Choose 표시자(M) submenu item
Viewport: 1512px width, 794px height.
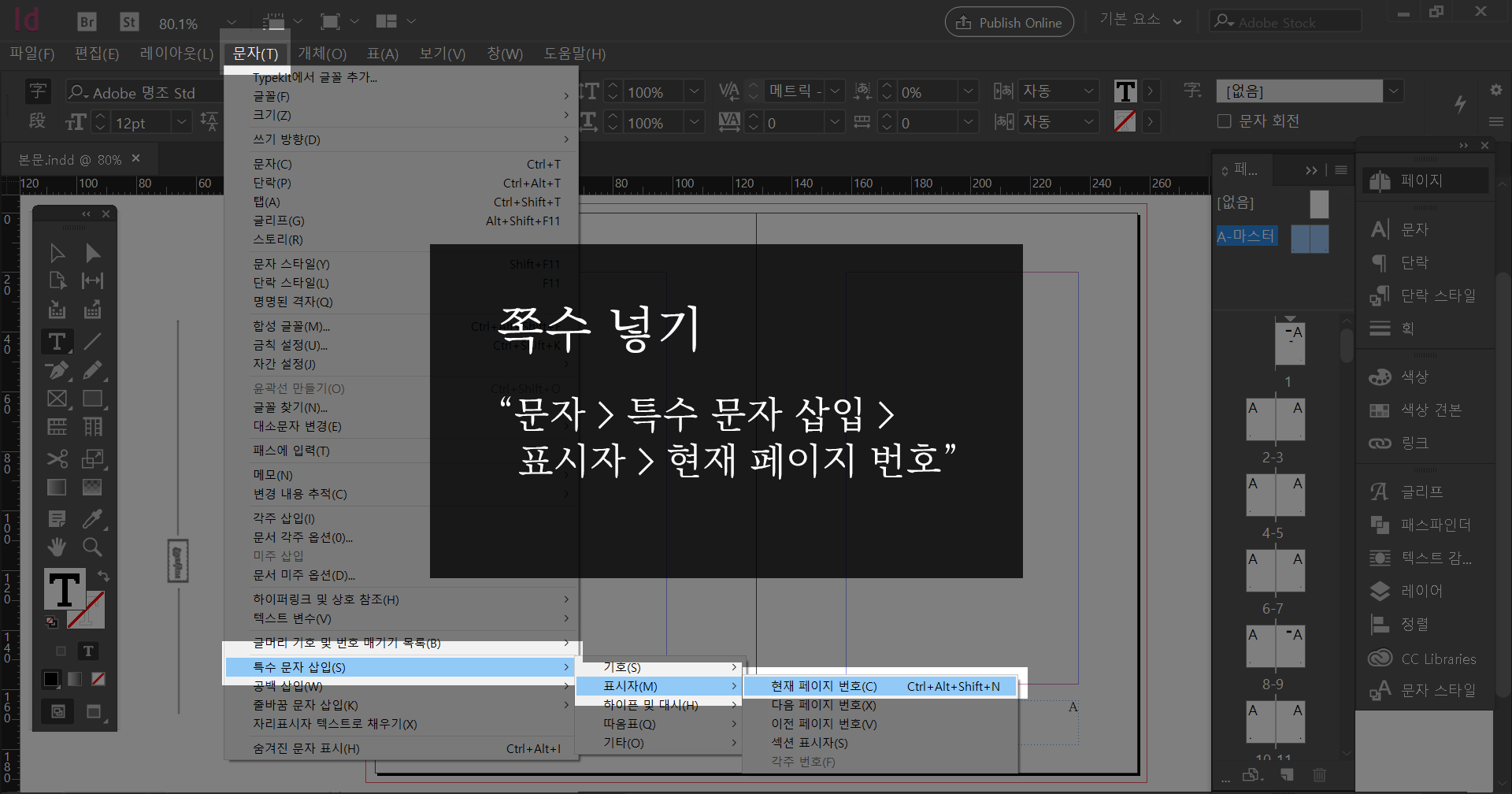(661, 686)
